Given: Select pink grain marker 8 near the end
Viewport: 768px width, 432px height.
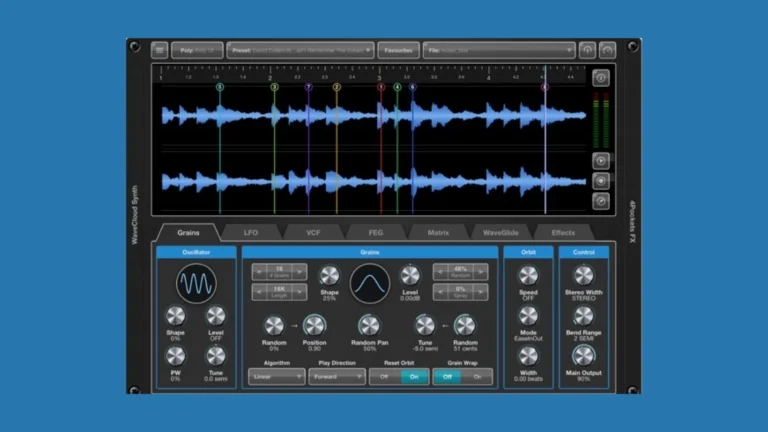Looking at the screenshot, I should point(545,87).
